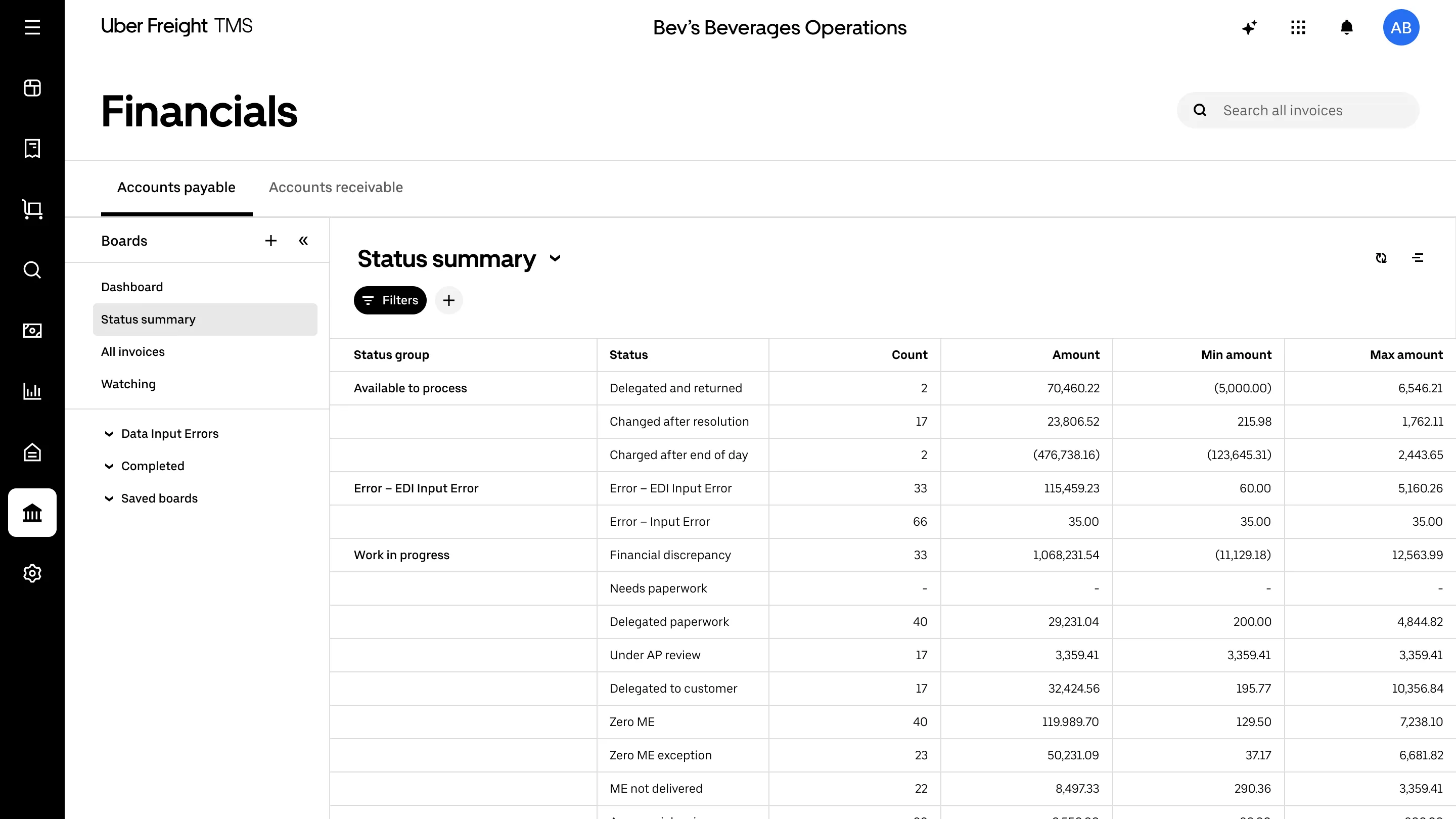Open the apps grid menu

tap(1298, 27)
